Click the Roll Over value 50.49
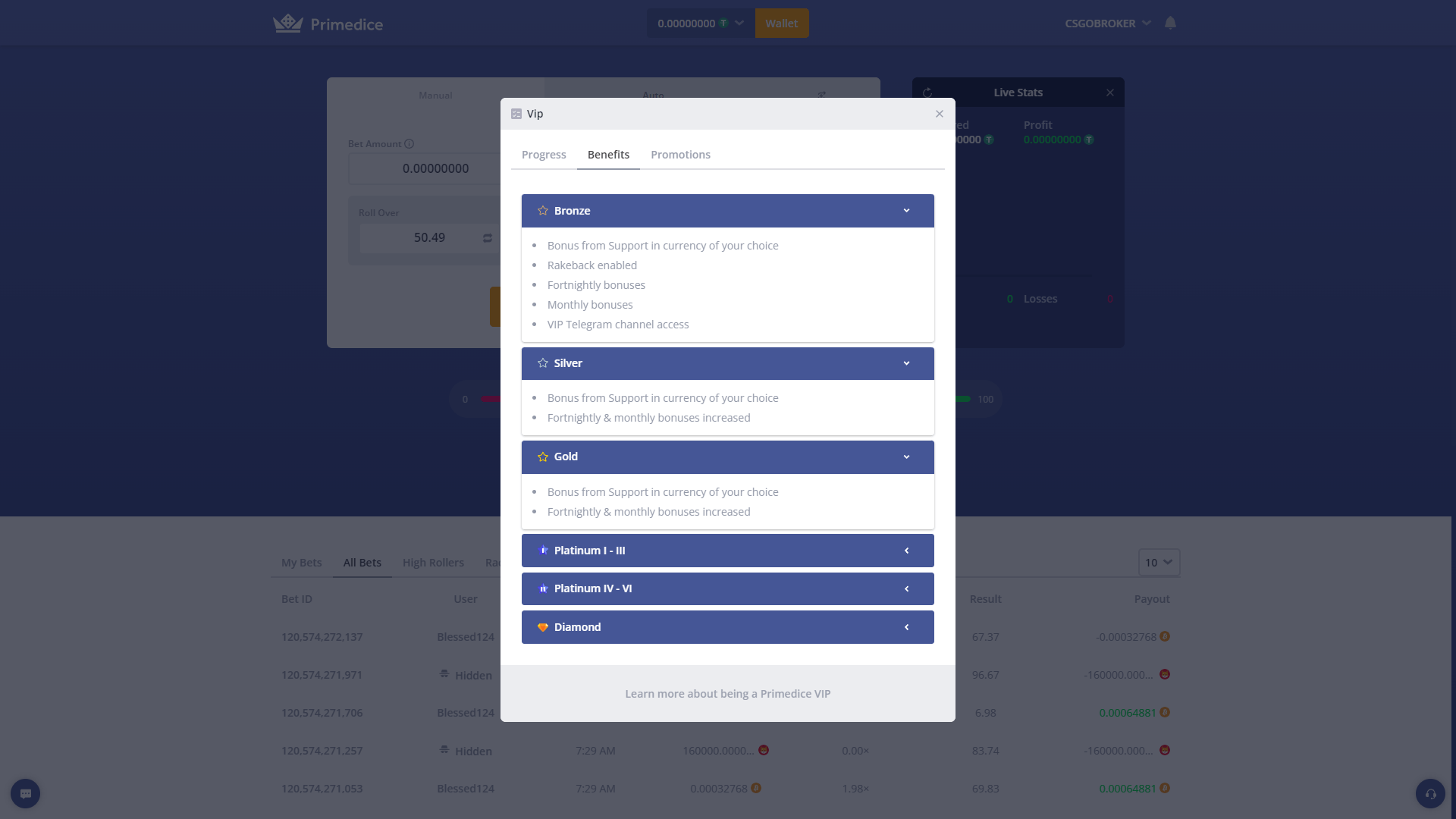The width and height of the screenshot is (1456, 819). tap(429, 237)
